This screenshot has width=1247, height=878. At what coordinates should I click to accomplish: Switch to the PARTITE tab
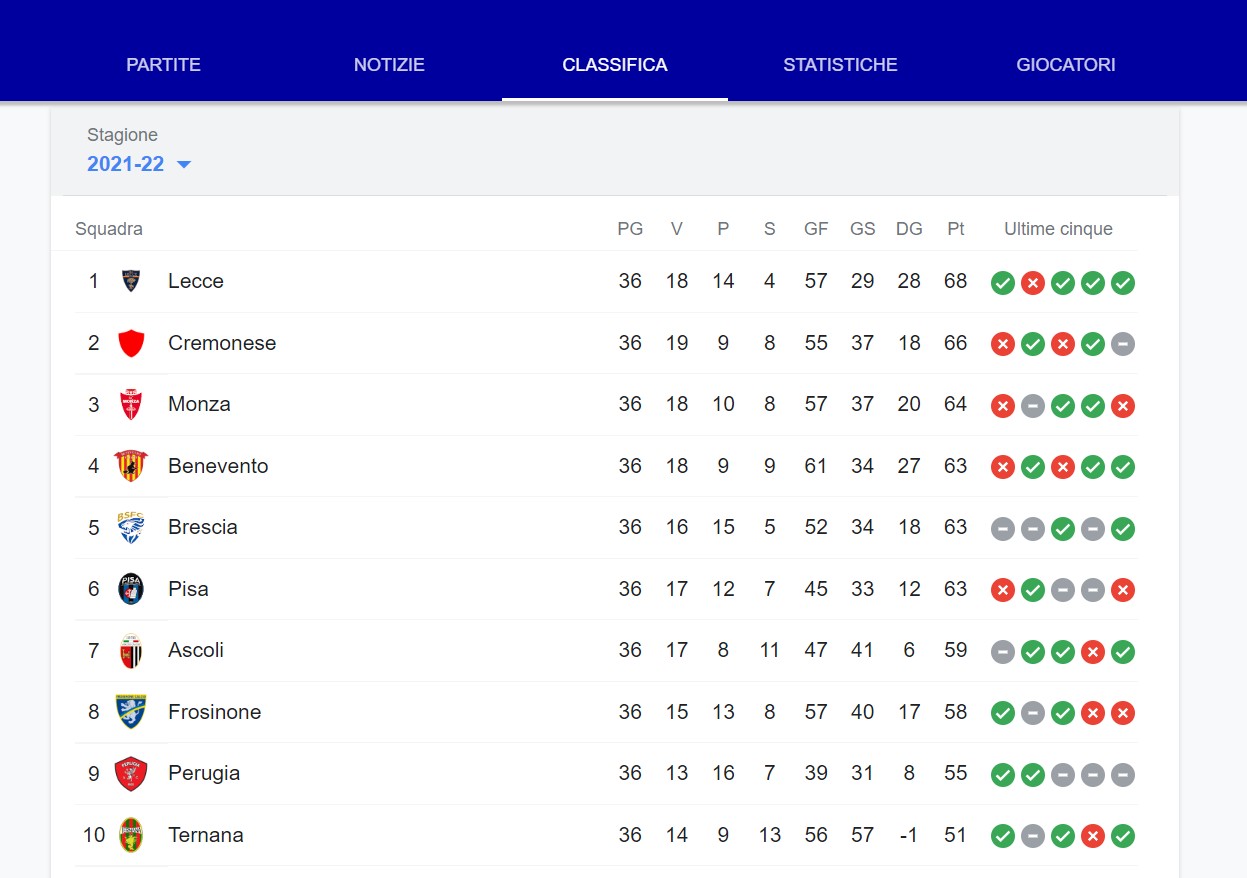click(x=163, y=65)
